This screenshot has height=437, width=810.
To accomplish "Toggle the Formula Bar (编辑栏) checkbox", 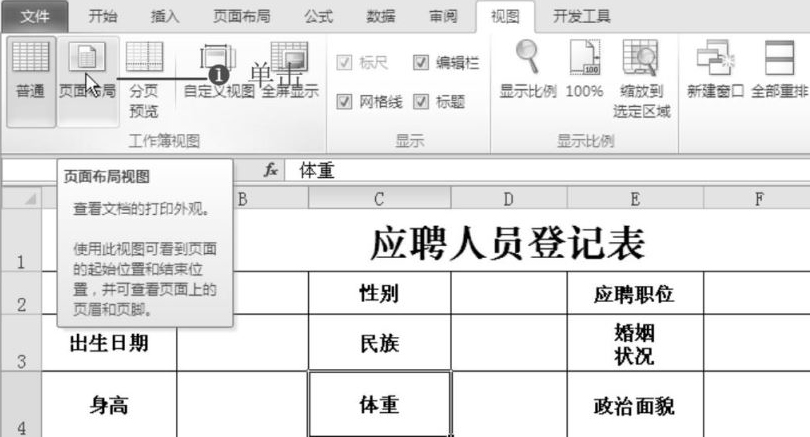I will 420,63.
